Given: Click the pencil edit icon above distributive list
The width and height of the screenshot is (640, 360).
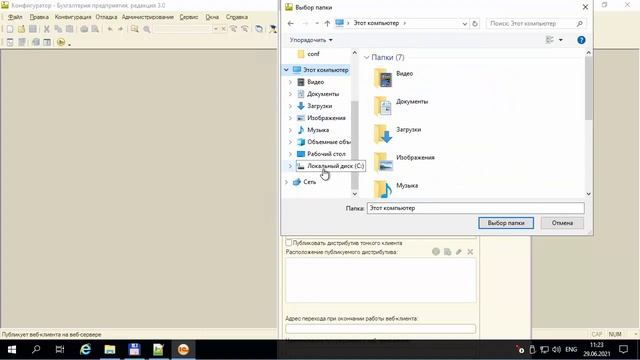Looking at the screenshot, I should 459,252.
